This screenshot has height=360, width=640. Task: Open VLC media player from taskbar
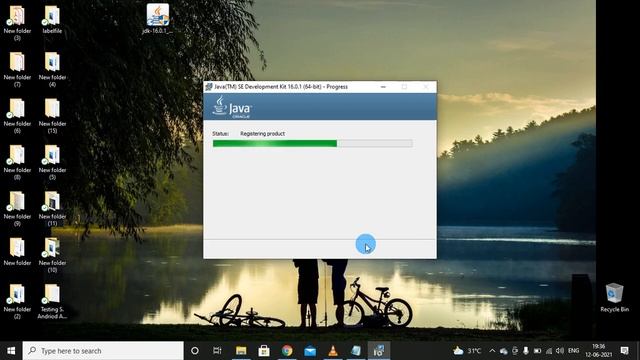pos(333,351)
